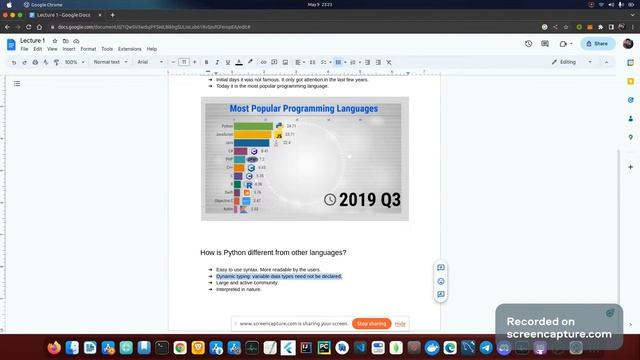Screen dimensions: 640x360
Task: Open the text alignment dropdown
Action: [x=300, y=62]
